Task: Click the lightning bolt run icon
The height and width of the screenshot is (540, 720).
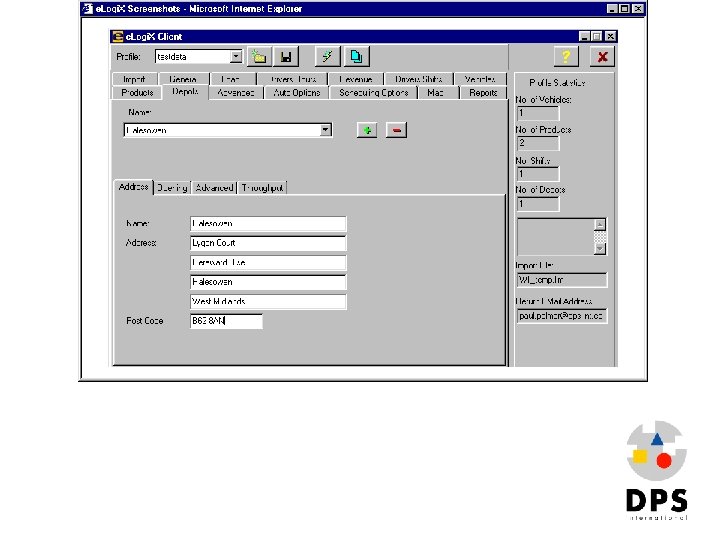Action: pos(327,56)
